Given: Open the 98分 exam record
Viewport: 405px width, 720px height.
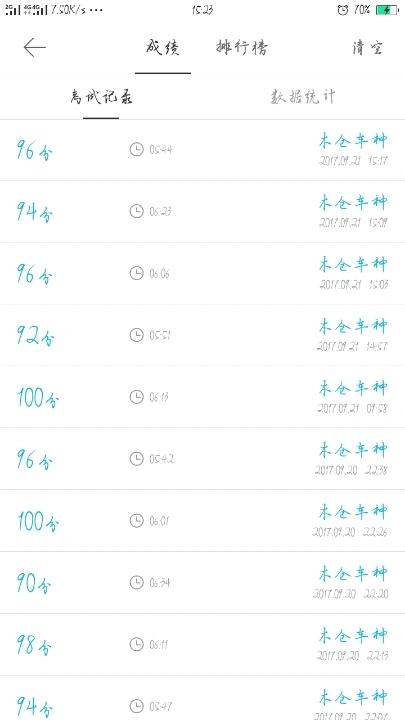Looking at the screenshot, I should coord(202,644).
